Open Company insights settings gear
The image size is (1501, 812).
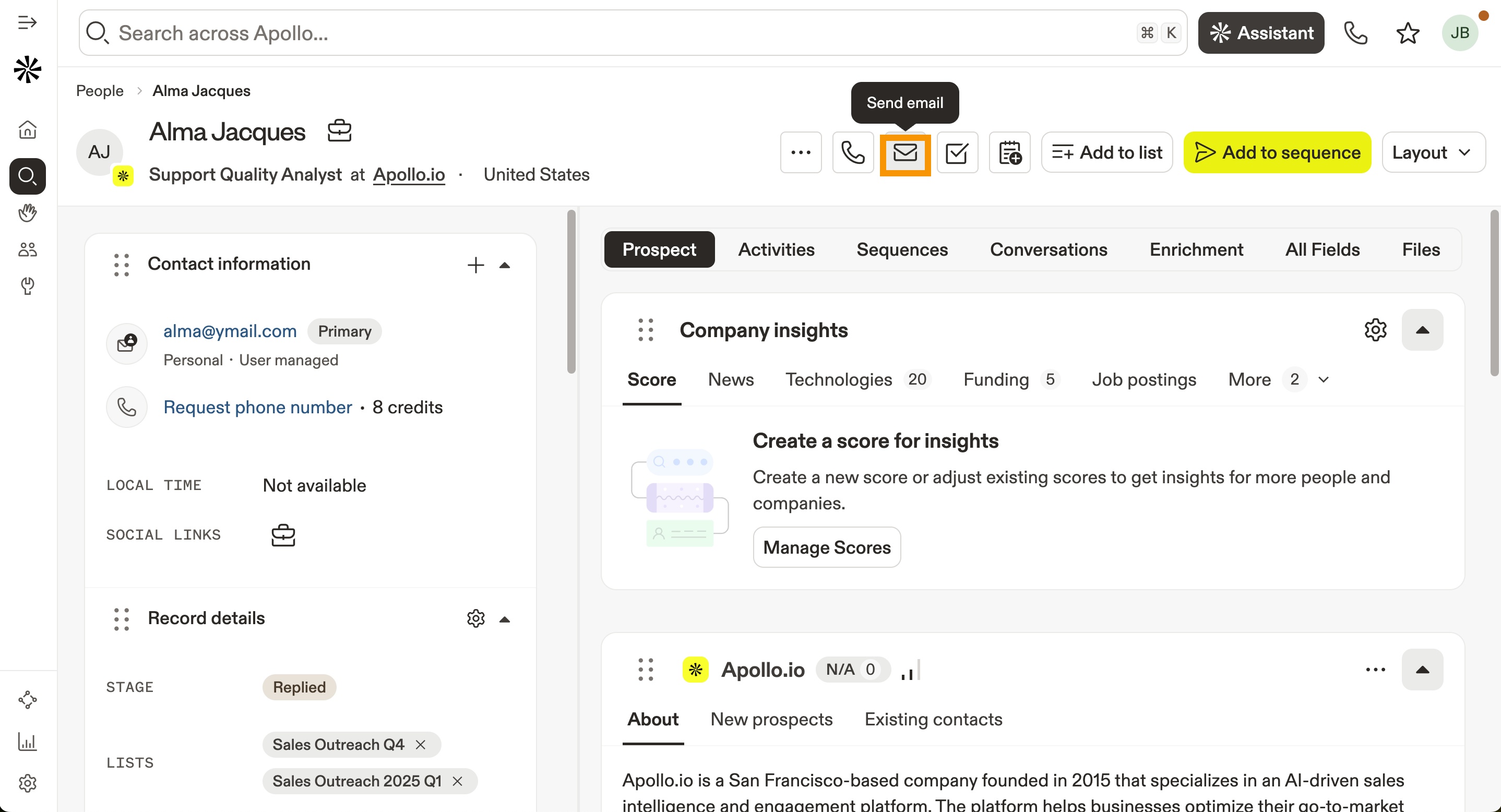[1375, 330]
